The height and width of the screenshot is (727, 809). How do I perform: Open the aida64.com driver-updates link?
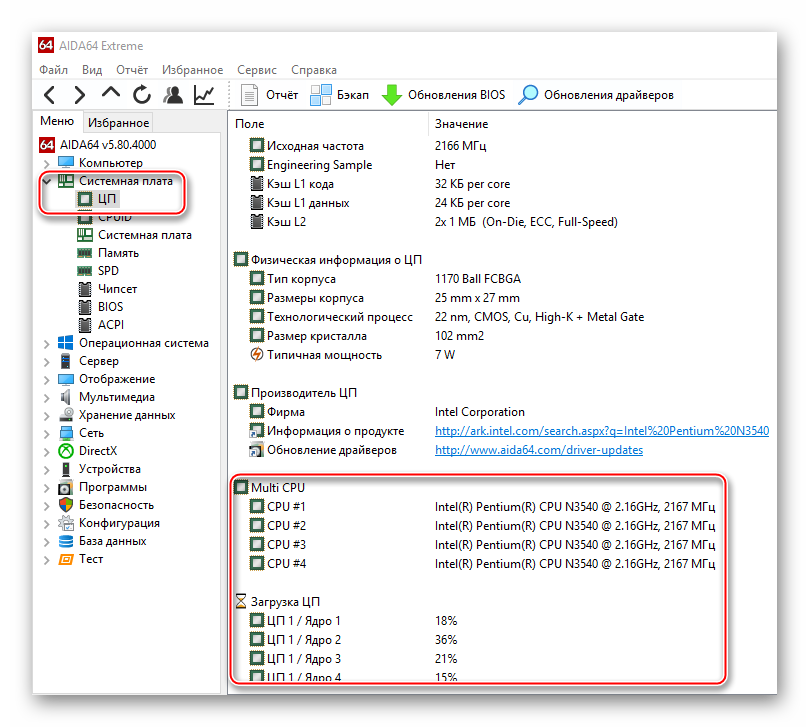pyautogui.click(x=538, y=450)
